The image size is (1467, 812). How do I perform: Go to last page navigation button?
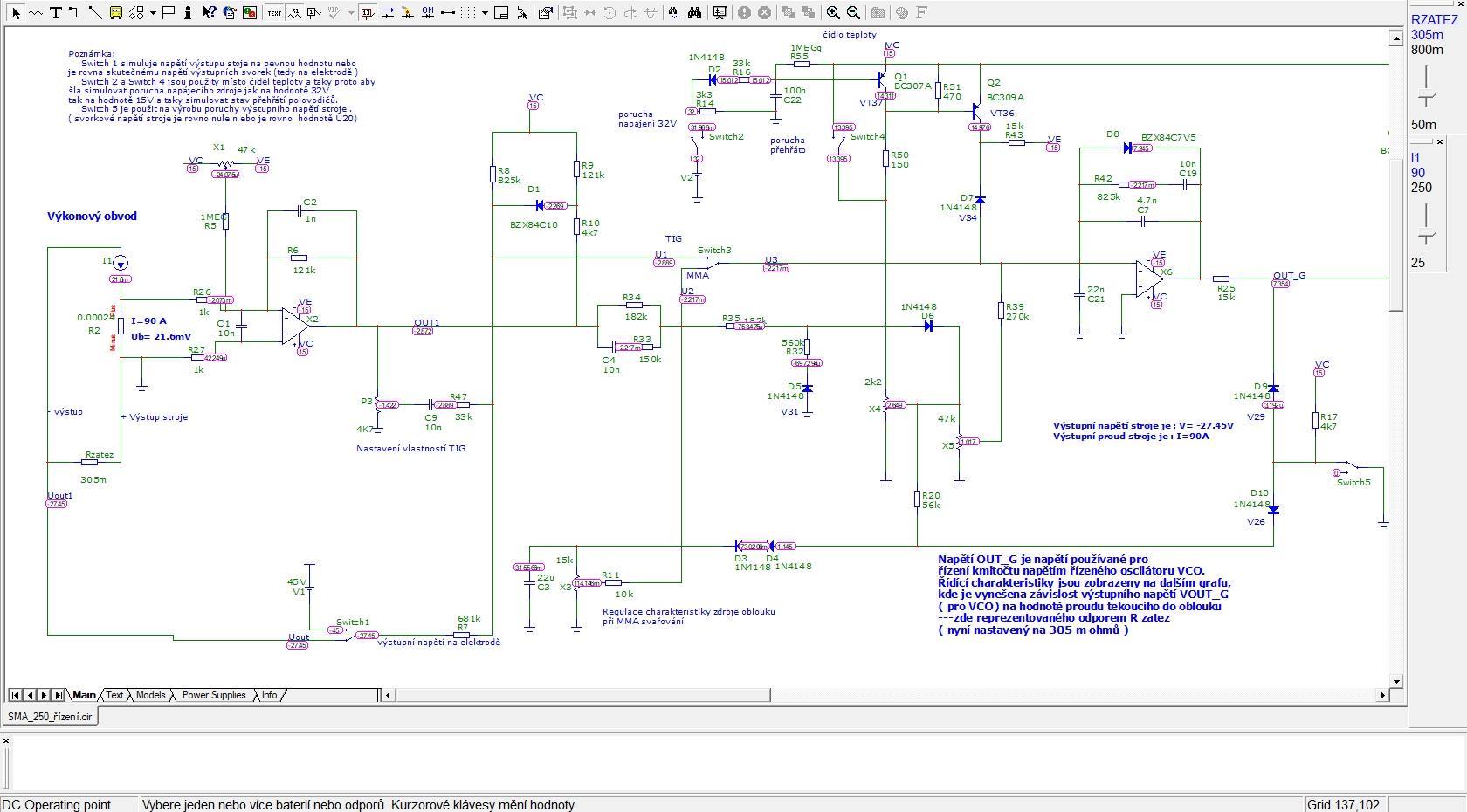pos(59,695)
